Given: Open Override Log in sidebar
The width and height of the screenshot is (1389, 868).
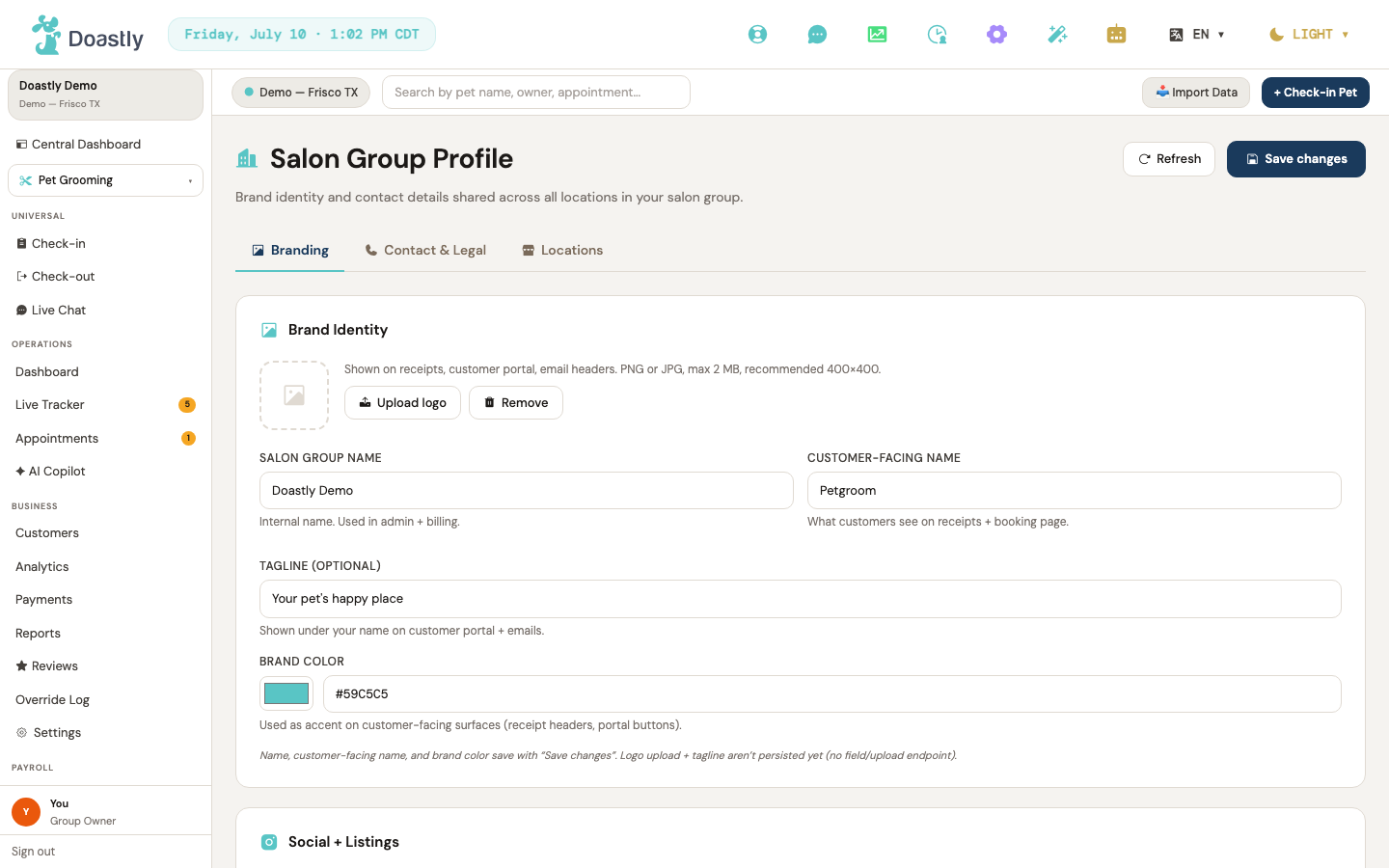Looking at the screenshot, I should point(105,700).
